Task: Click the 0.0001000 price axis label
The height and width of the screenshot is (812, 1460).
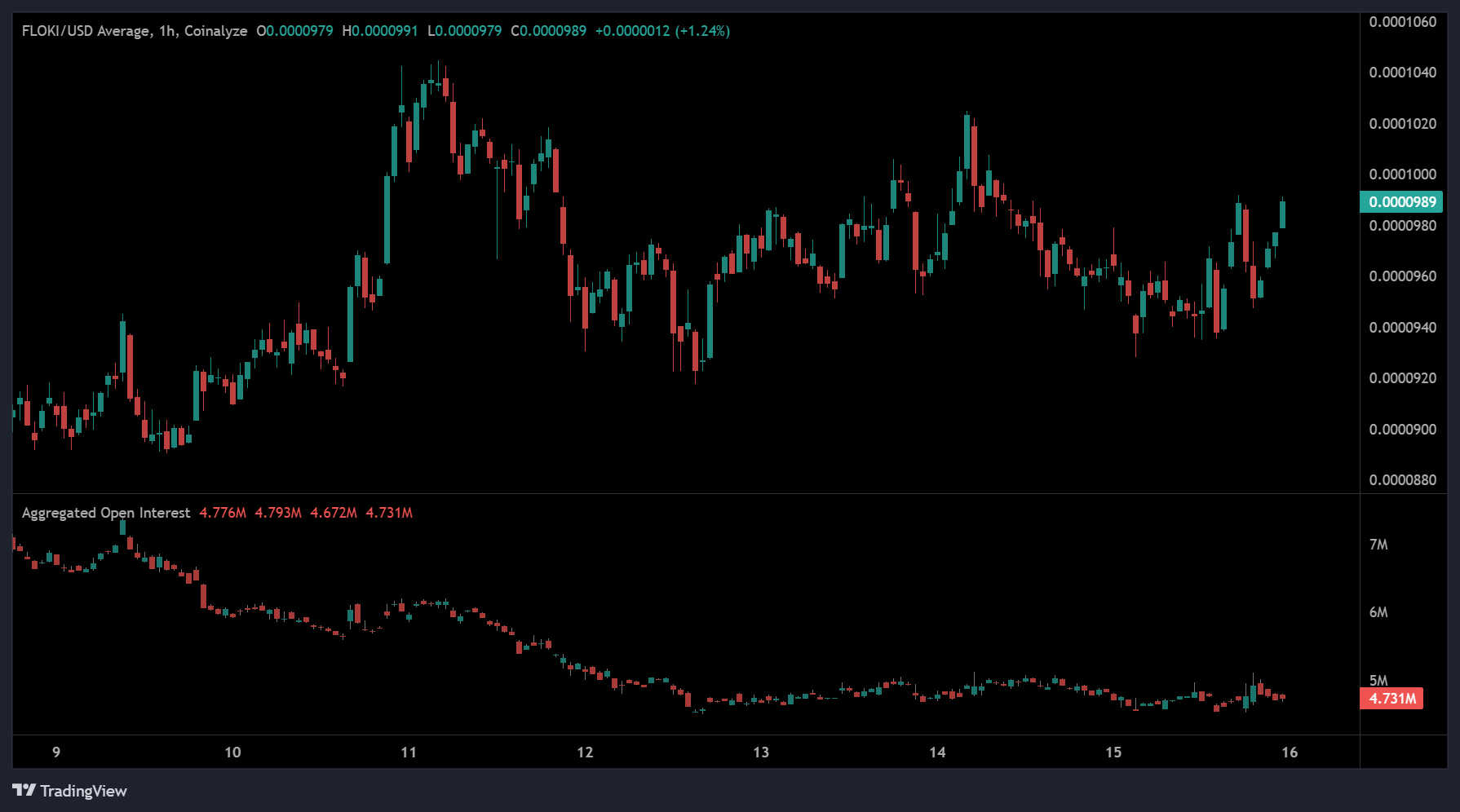Action: [x=1402, y=174]
